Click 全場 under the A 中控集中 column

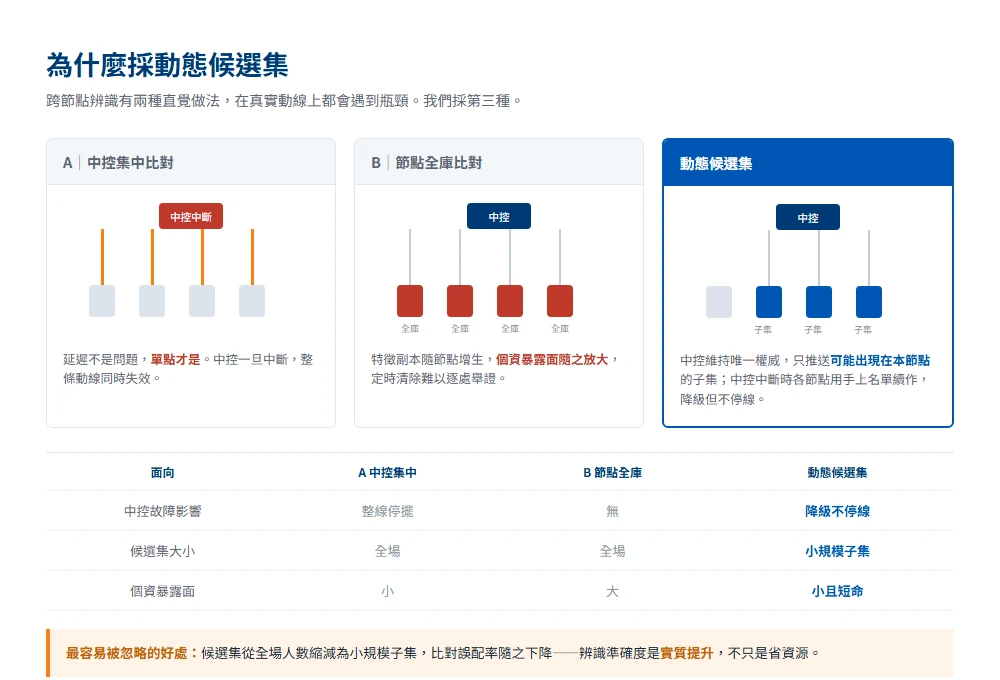point(387,551)
